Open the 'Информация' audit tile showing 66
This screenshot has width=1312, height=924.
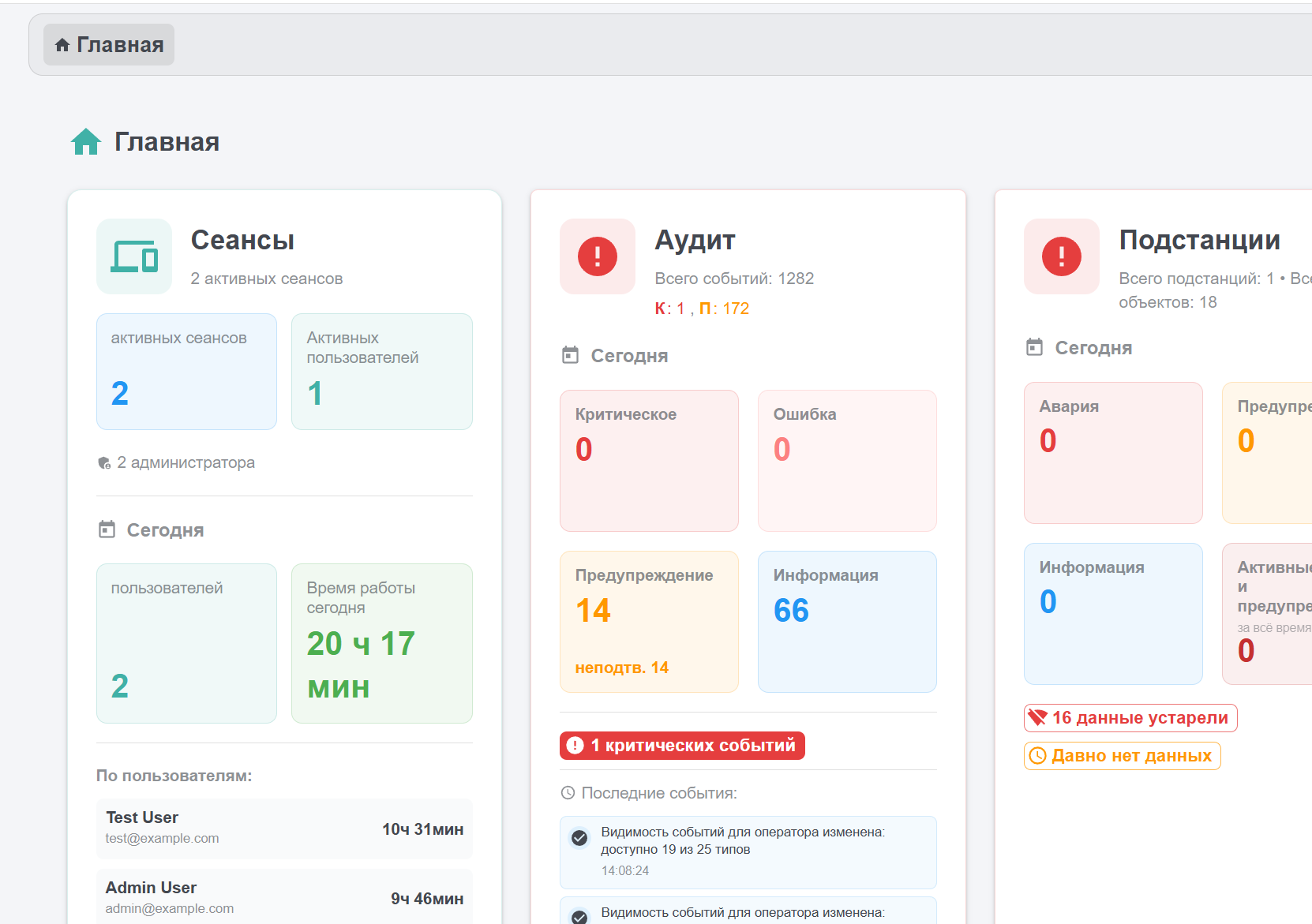pos(847,622)
